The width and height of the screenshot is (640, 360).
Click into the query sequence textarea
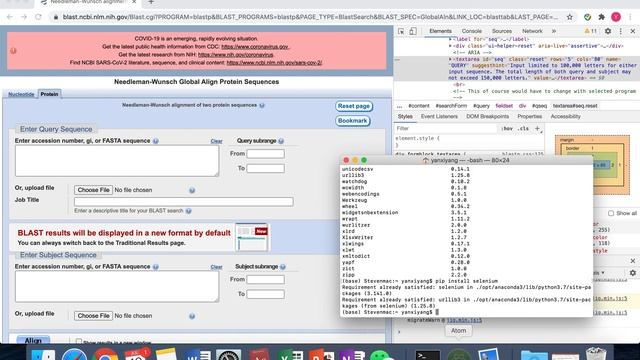coord(117,161)
